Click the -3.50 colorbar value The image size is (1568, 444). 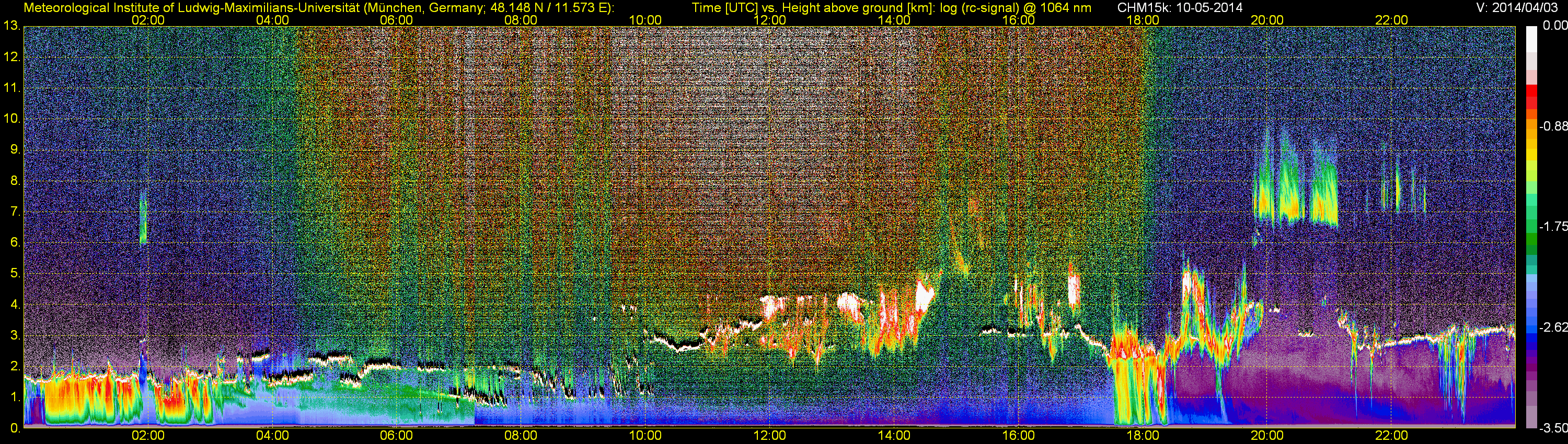pyautogui.click(x=1553, y=428)
